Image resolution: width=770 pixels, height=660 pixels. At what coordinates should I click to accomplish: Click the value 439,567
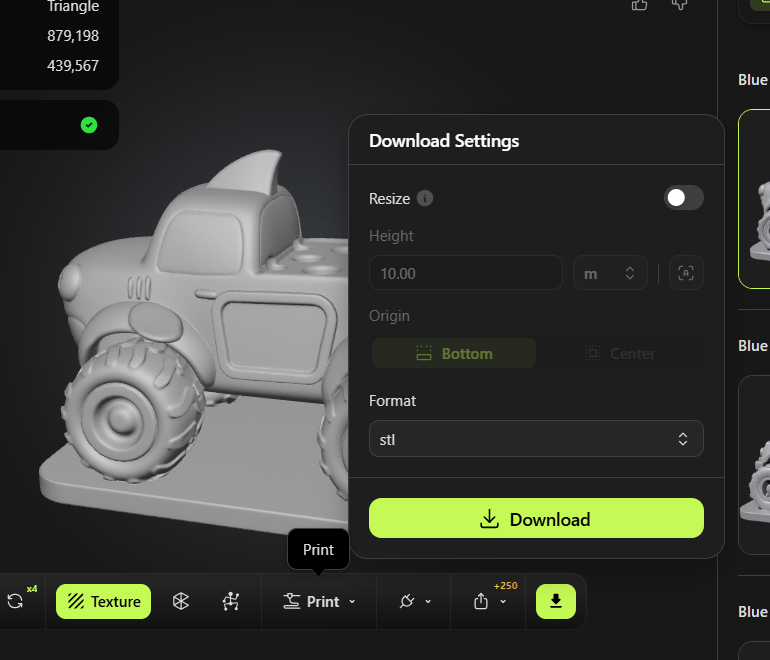[73, 66]
